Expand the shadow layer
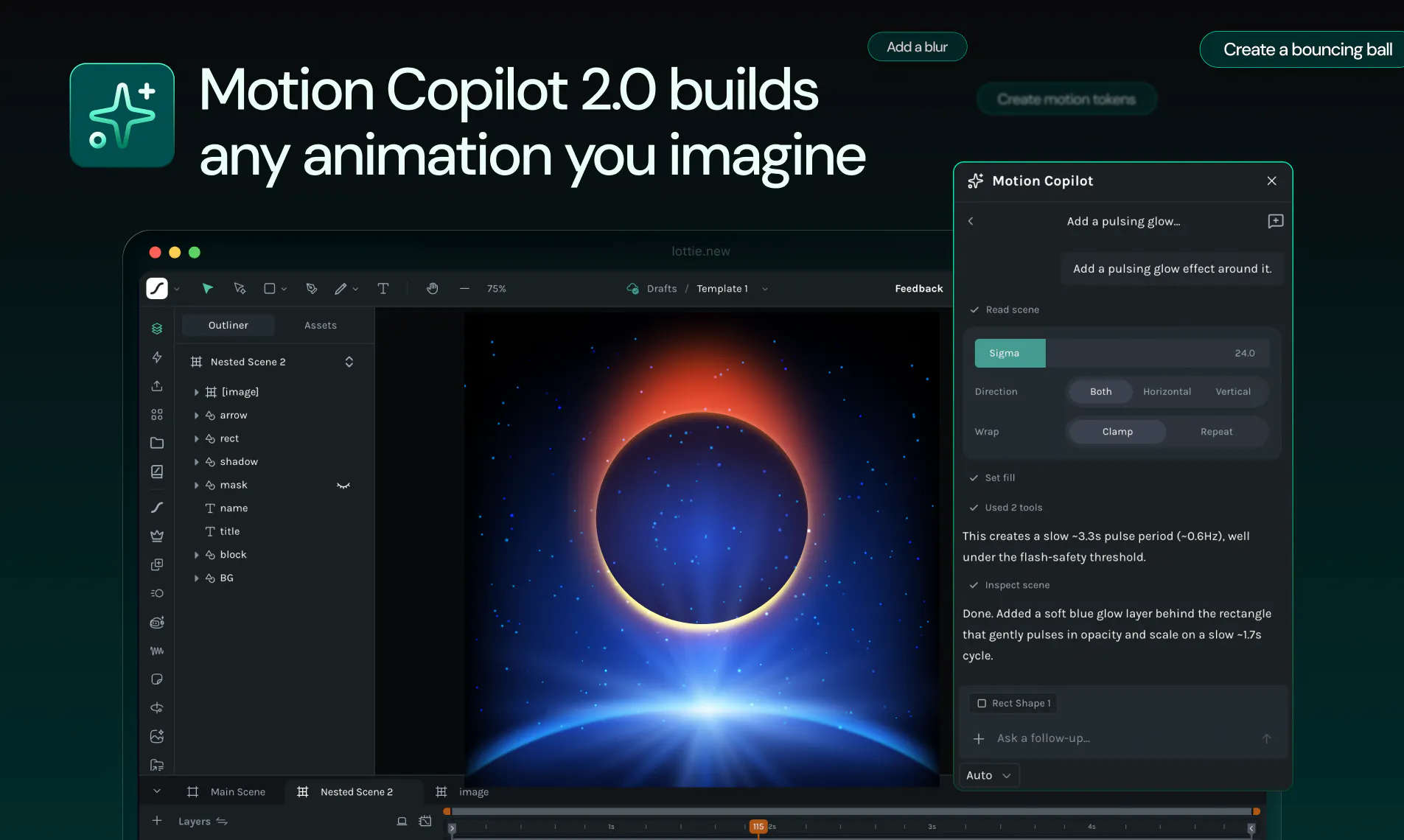The height and width of the screenshot is (840, 1404). pyautogui.click(x=196, y=462)
